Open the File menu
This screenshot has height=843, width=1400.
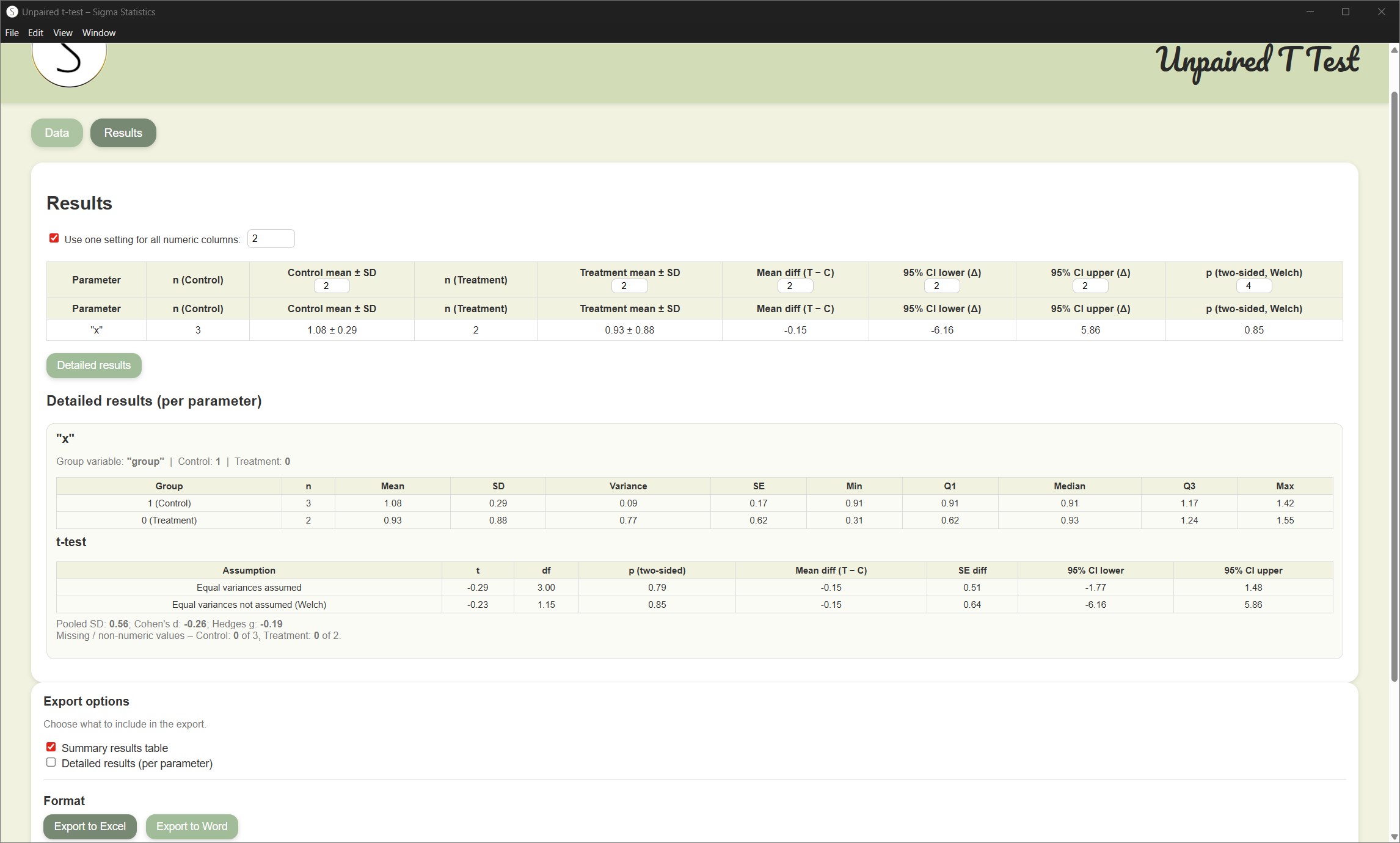(12, 33)
